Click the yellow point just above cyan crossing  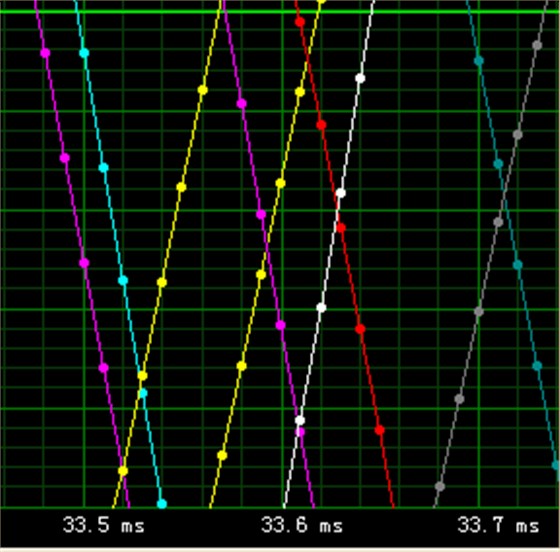point(142,376)
